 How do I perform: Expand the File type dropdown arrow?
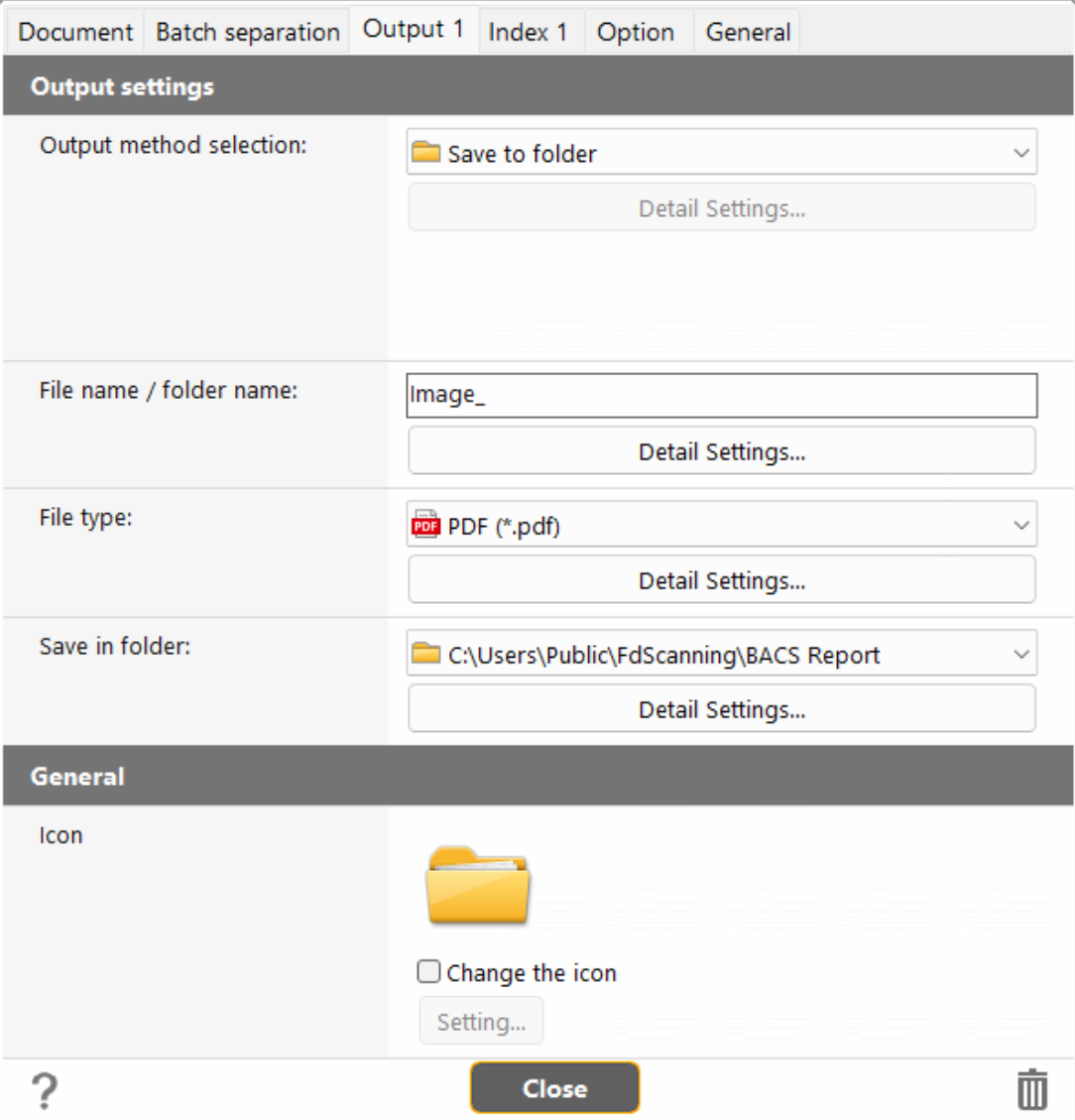[x=1021, y=525]
